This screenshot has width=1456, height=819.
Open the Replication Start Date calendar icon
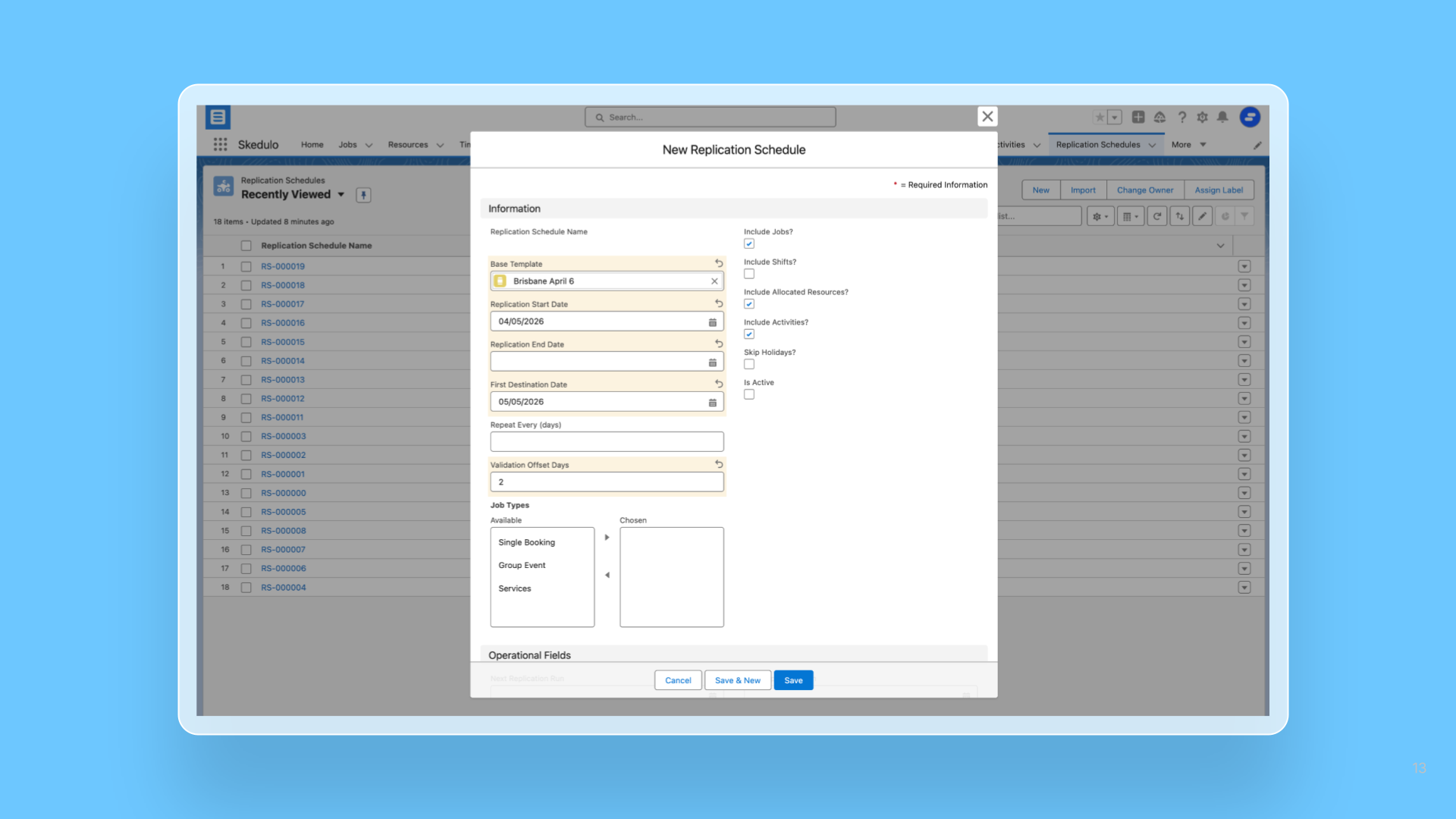point(712,322)
